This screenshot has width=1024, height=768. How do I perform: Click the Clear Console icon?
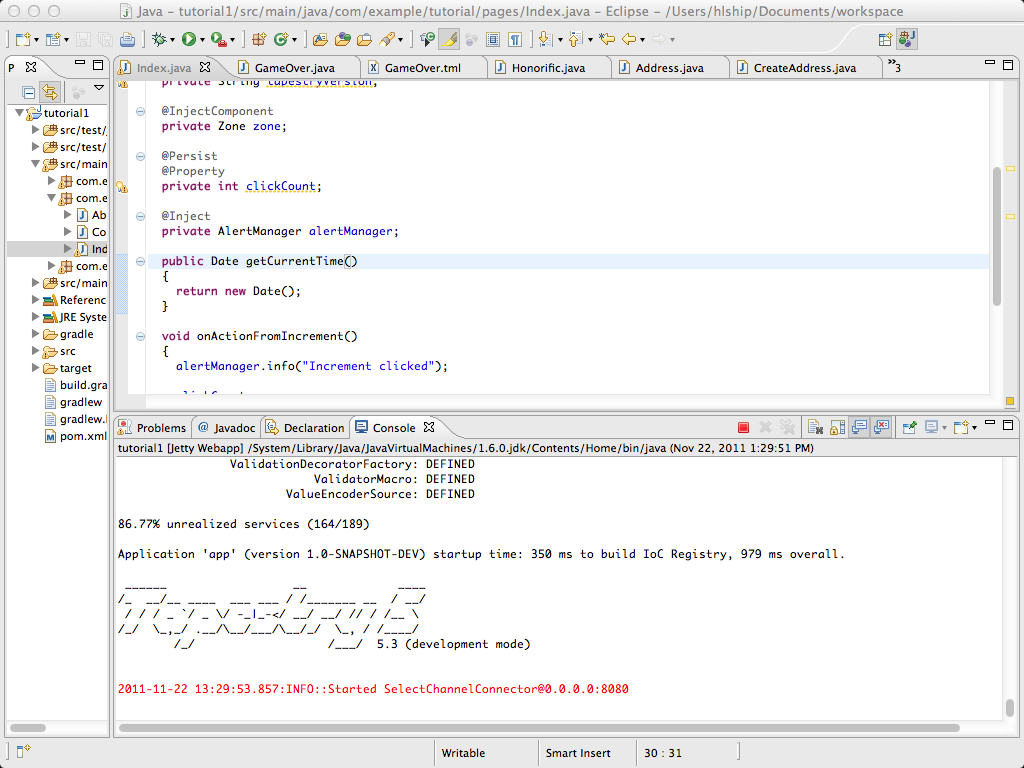click(x=815, y=428)
